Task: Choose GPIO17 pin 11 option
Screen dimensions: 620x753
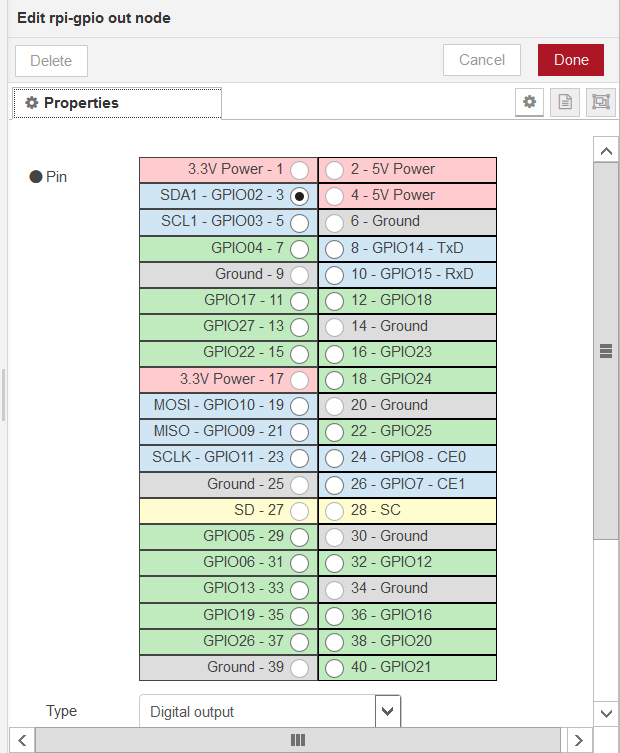Action: pos(298,300)
